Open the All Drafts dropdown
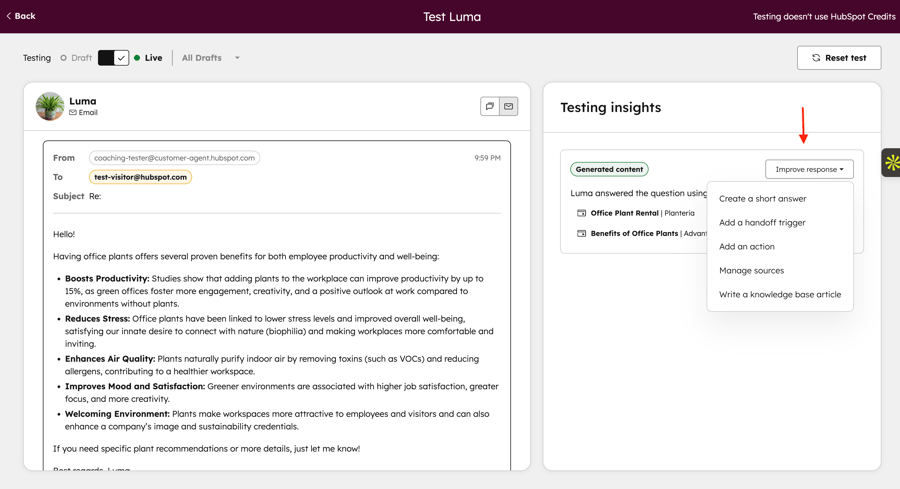 click(210, 58)
